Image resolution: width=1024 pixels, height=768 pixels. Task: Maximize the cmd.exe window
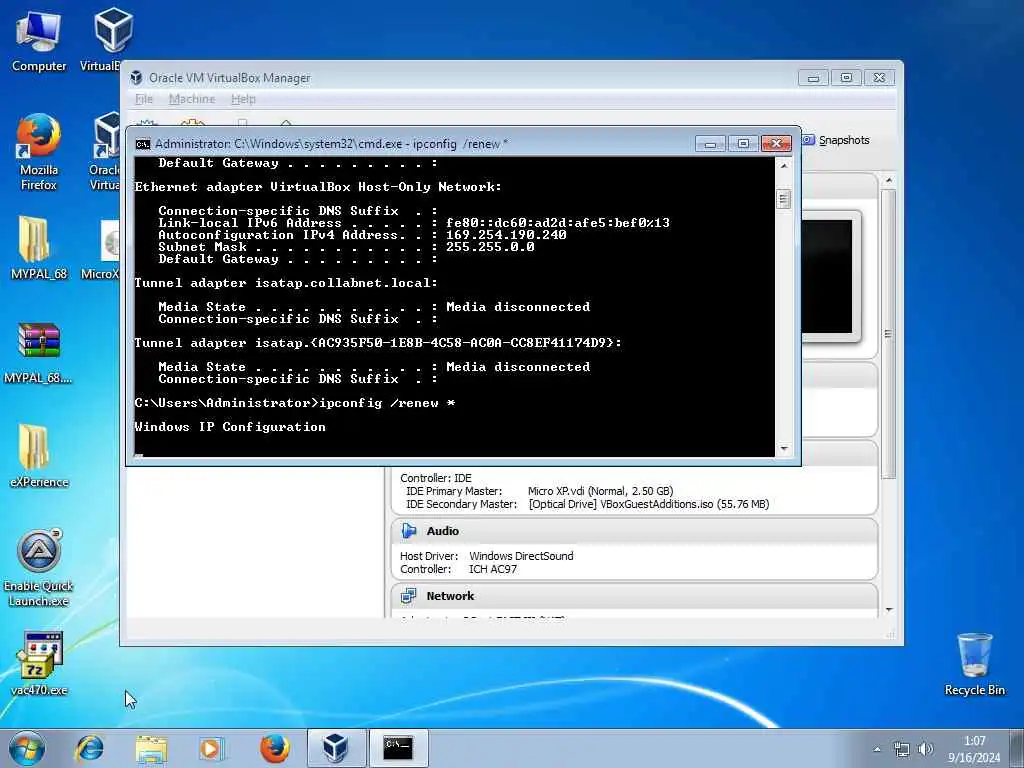click(x=743, y=144)
